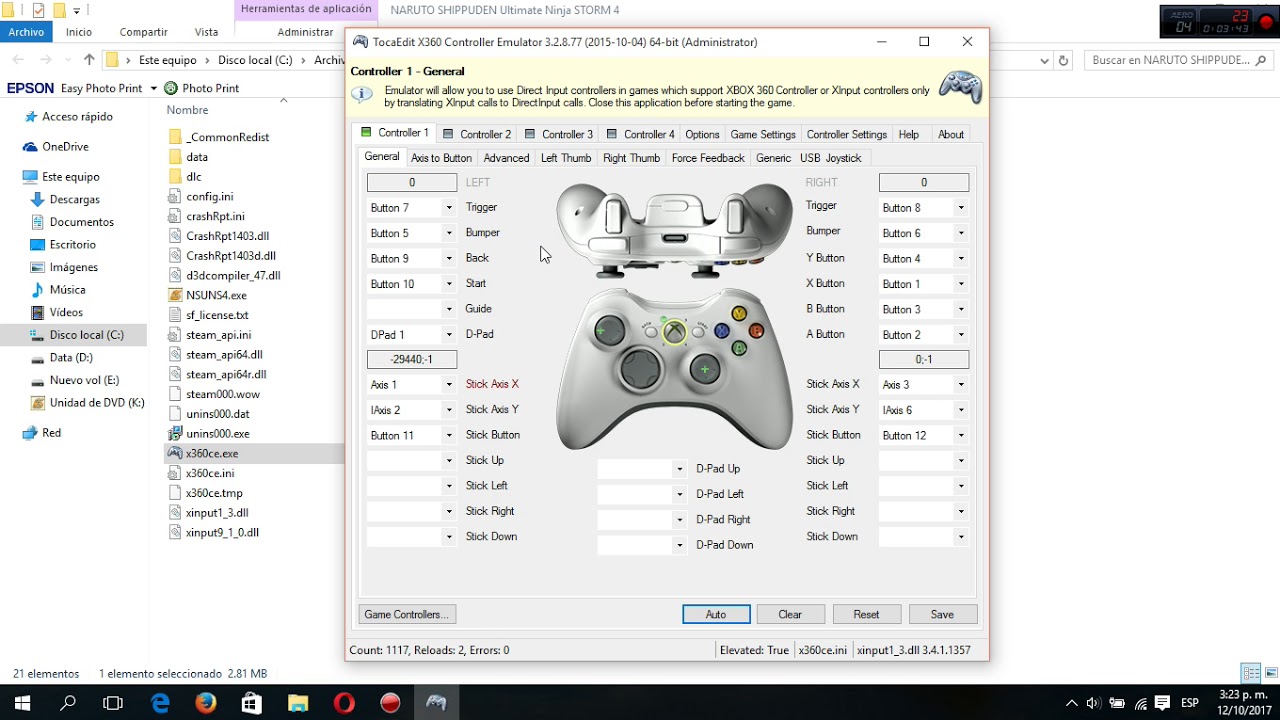Open the Vista ribbon tab in Explorer
The width and height of the screenshot is (1280, 720).
206,32
